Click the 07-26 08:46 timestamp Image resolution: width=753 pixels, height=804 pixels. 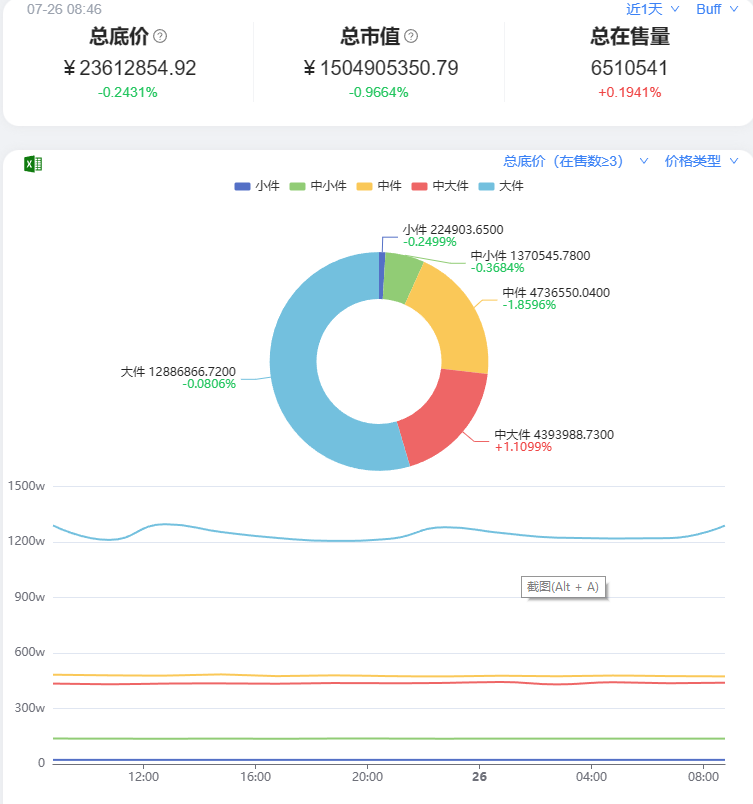coord(64,9)
